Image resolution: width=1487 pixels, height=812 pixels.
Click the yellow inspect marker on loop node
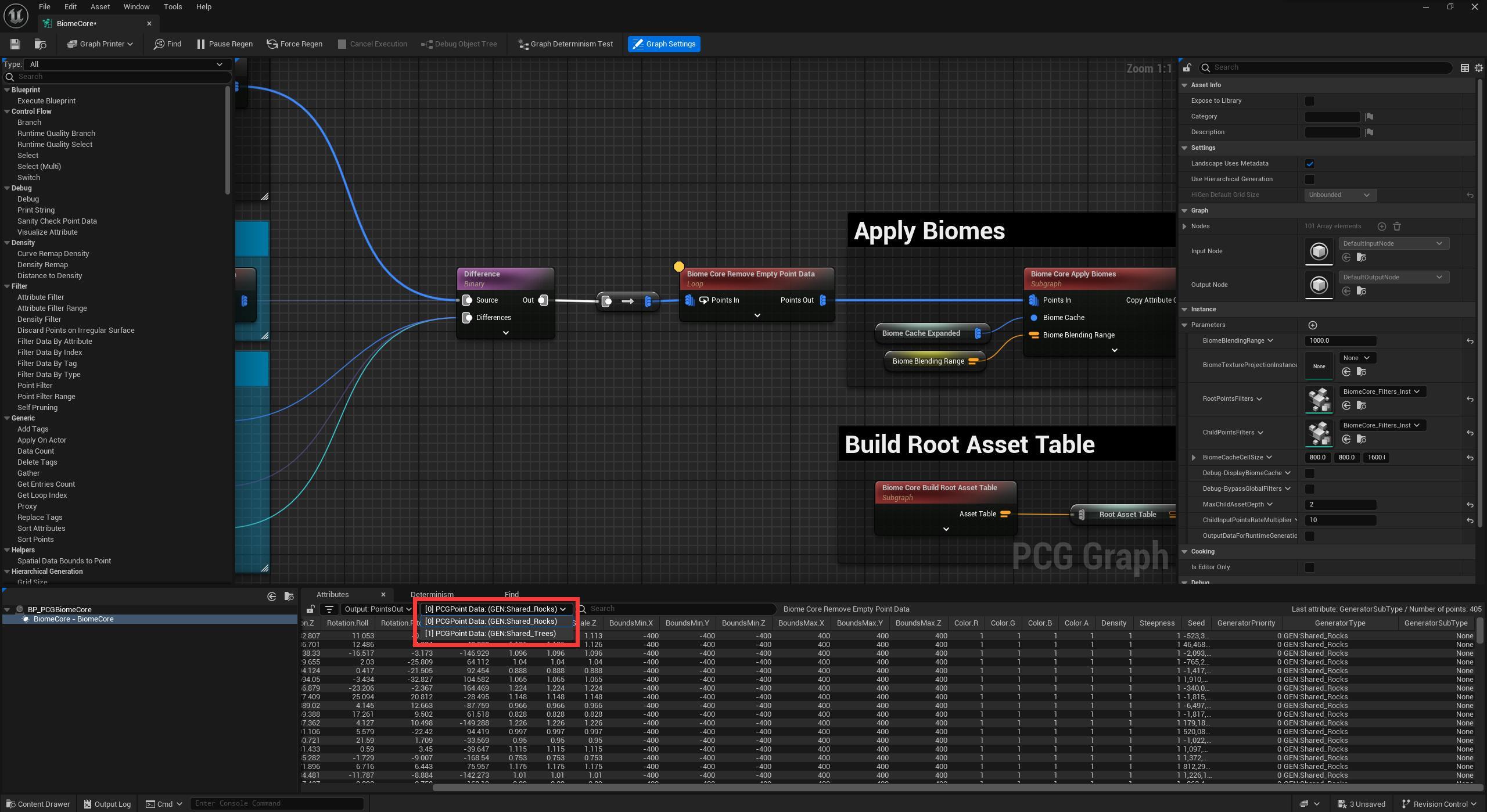(678, 267)
